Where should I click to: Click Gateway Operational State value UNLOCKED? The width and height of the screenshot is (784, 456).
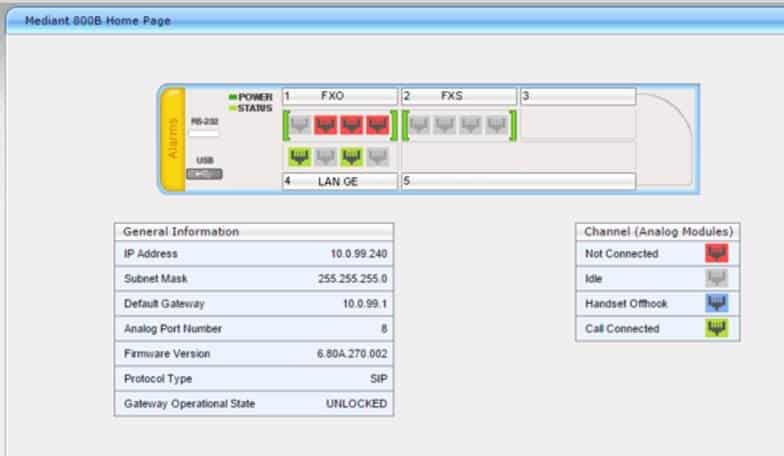click(x=356, y=404)
